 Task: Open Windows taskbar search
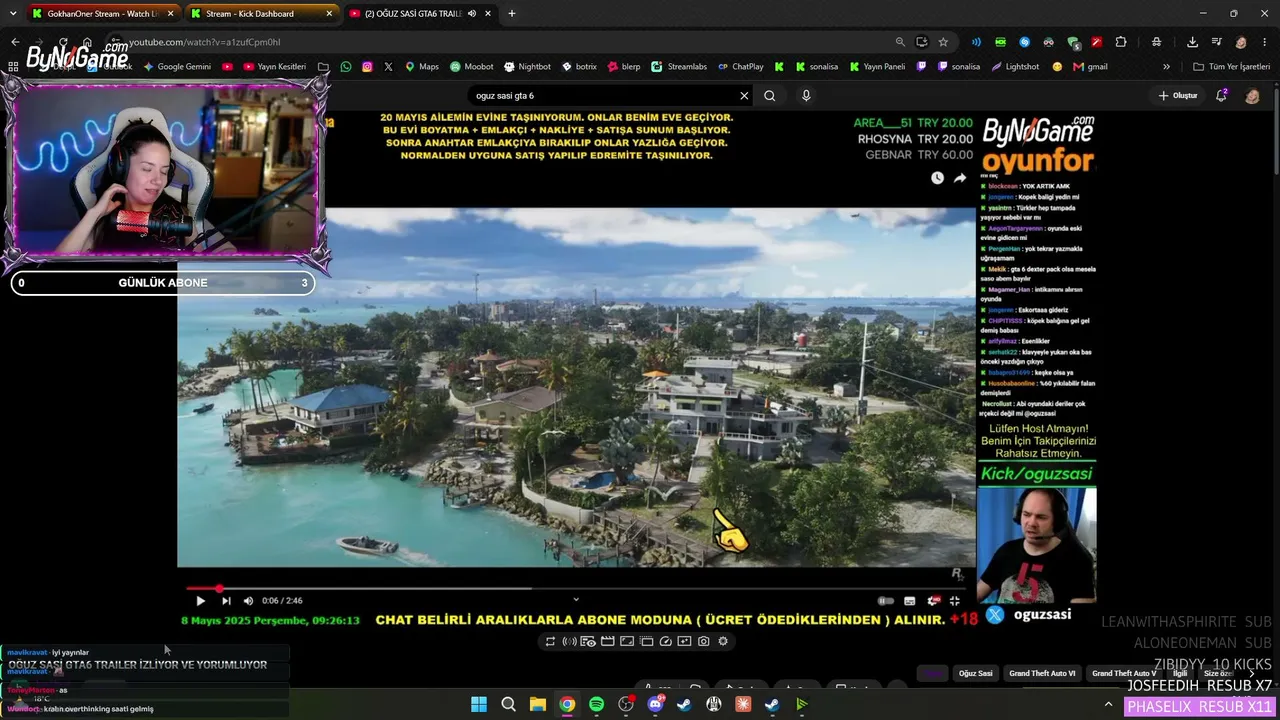pyautogui.click(x=508, y=704)
